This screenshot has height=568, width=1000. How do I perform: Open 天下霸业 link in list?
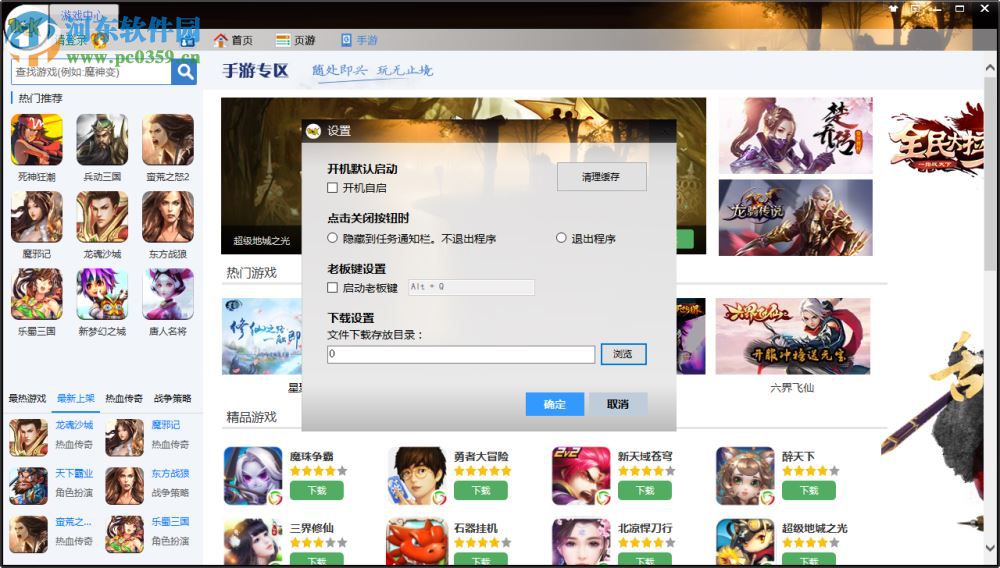click(x=74, y=474)
